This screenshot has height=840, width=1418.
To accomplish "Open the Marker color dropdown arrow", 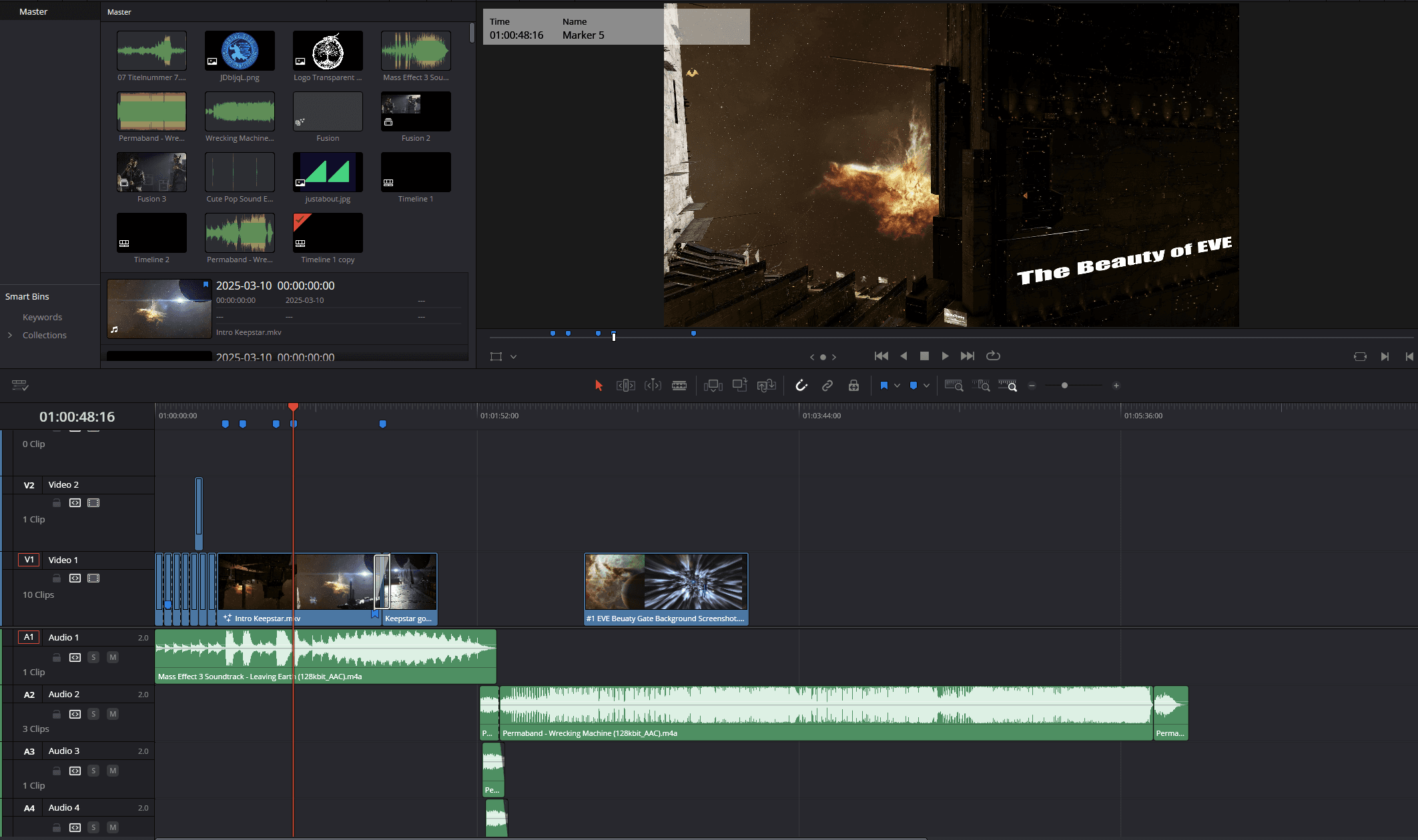I will click(926, 386).
